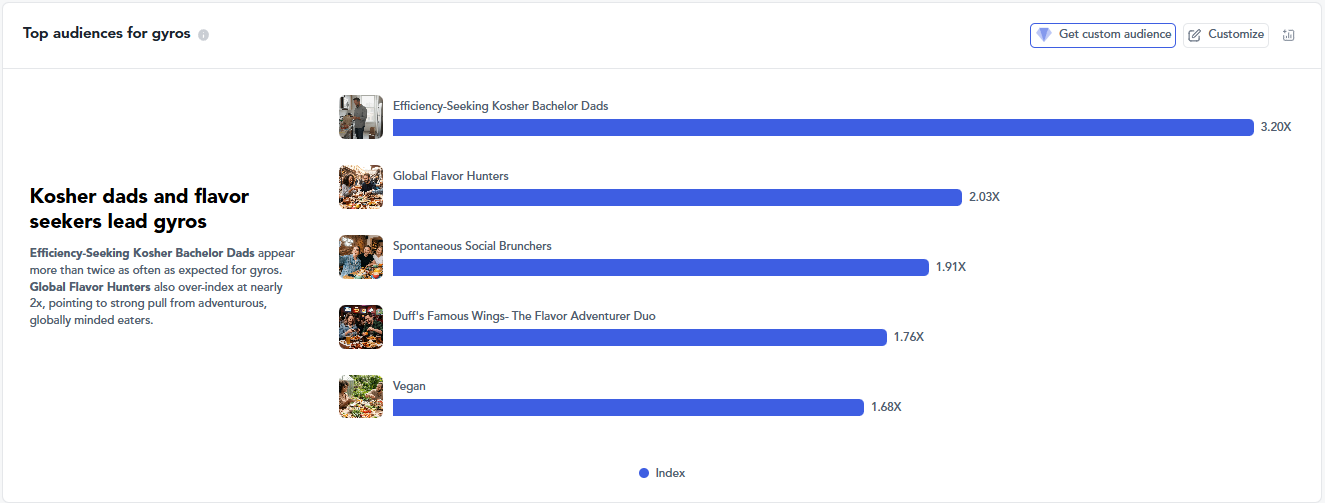
Task: Open the chart export icon at top right
Action: pos(1288,35)
